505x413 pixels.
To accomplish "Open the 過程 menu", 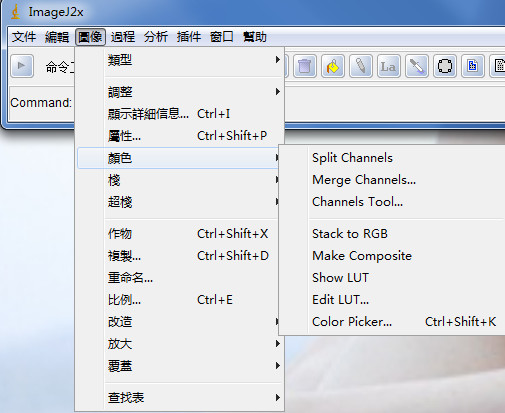I will click(x=123, y=37).
